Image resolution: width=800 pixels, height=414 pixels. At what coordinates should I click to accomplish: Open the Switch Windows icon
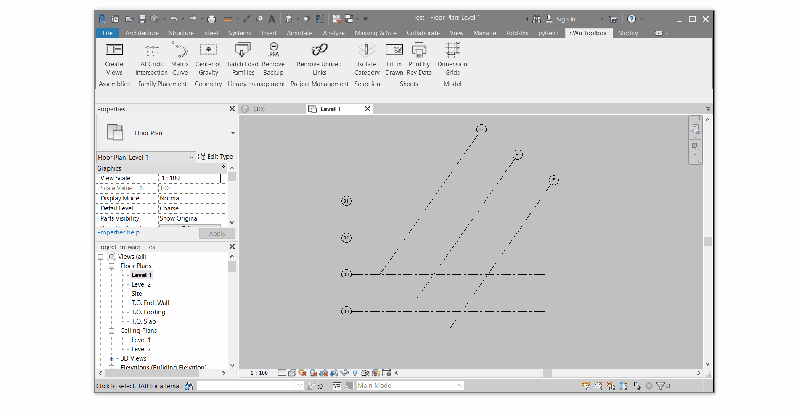(349, 19)
